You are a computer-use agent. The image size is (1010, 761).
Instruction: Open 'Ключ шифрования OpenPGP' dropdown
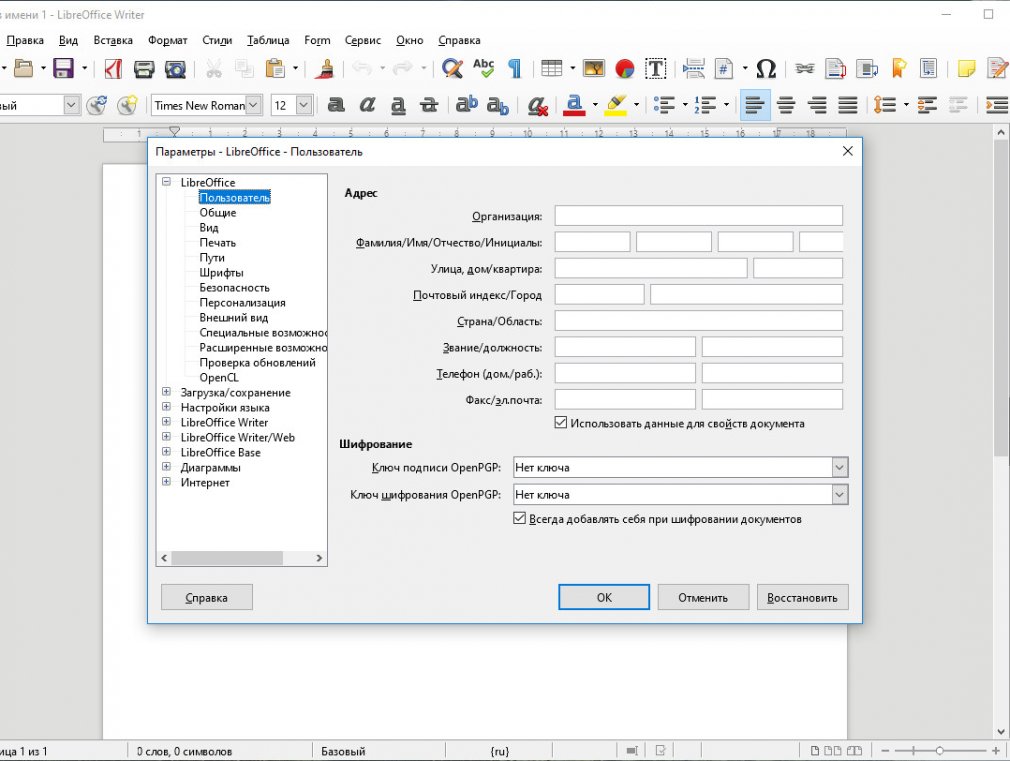pos(839,494)
